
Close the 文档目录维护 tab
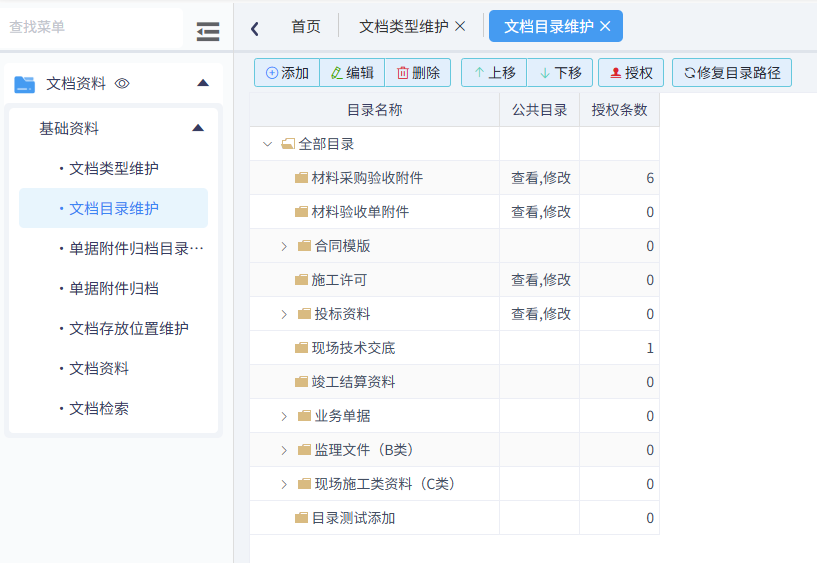coord(605,27)
